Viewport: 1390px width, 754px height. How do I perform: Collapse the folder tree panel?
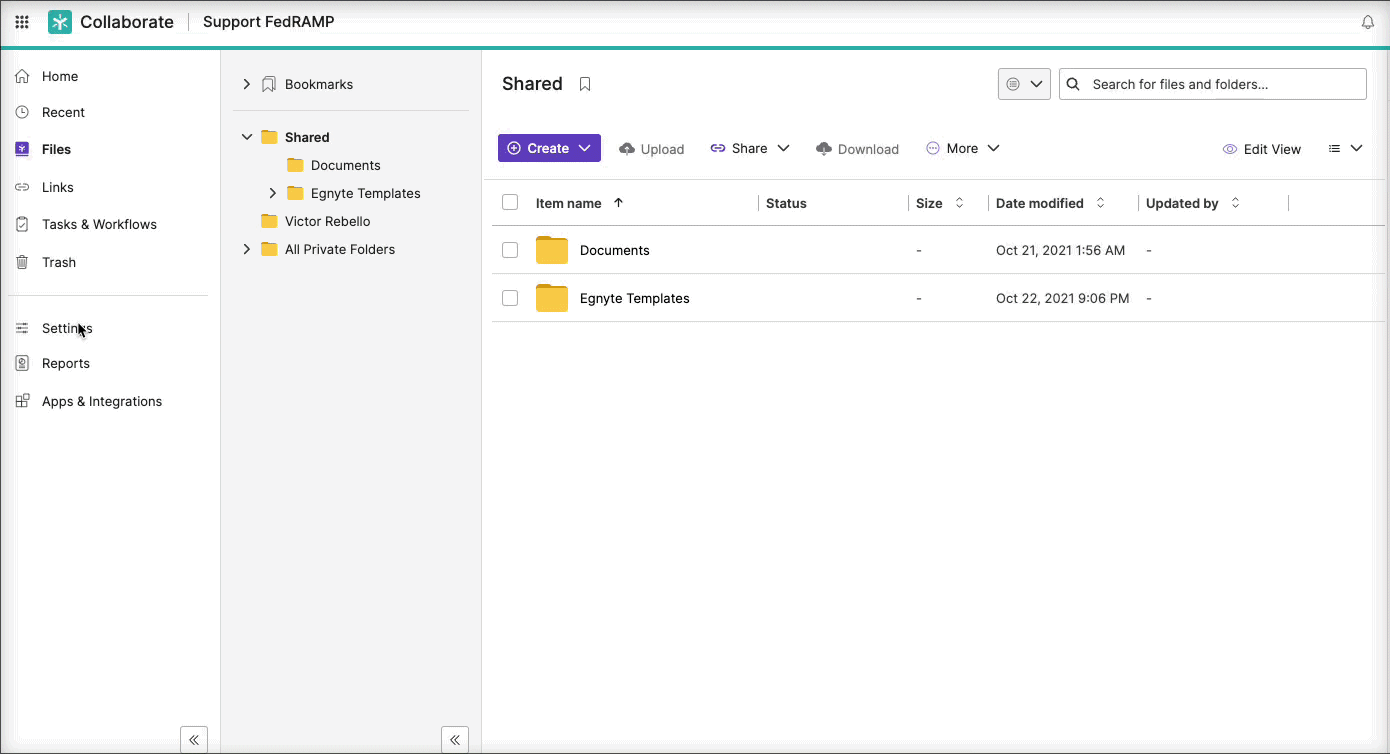point(455,740)
